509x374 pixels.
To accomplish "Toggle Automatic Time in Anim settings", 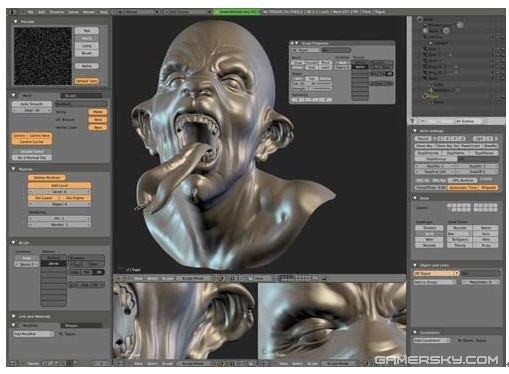I will coord(463,188).
